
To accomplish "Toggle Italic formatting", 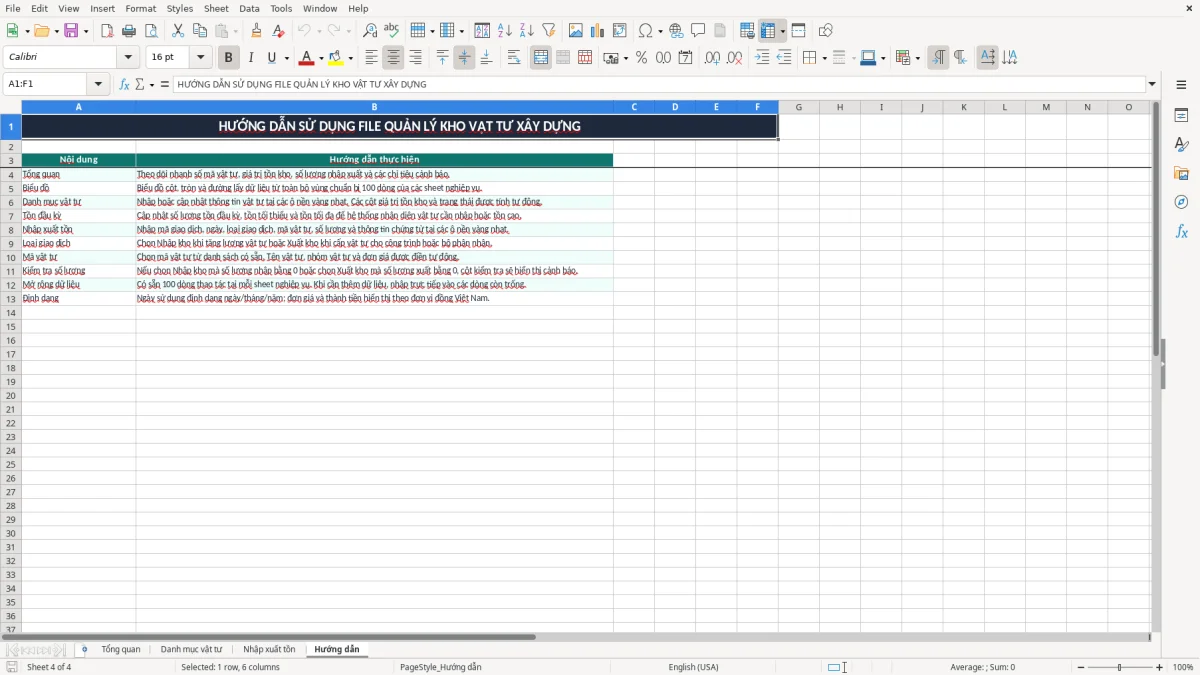I will pos(250,58).
